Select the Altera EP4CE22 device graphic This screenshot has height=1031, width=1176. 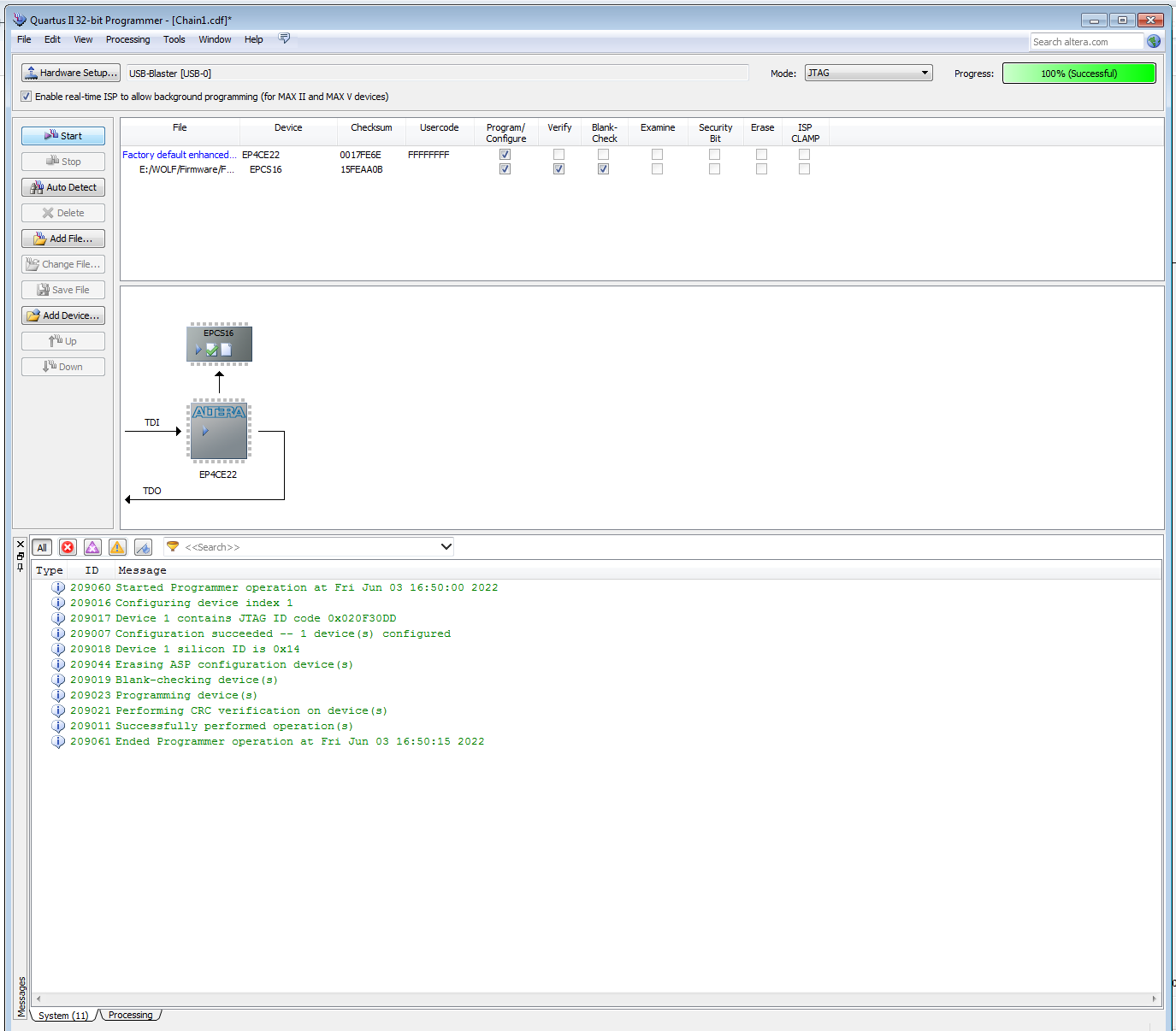click(219, 431)
